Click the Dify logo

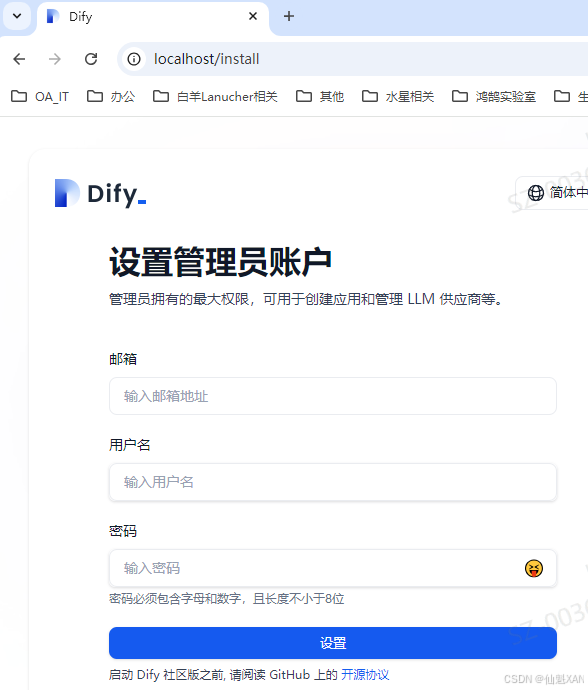click(100, 193)
